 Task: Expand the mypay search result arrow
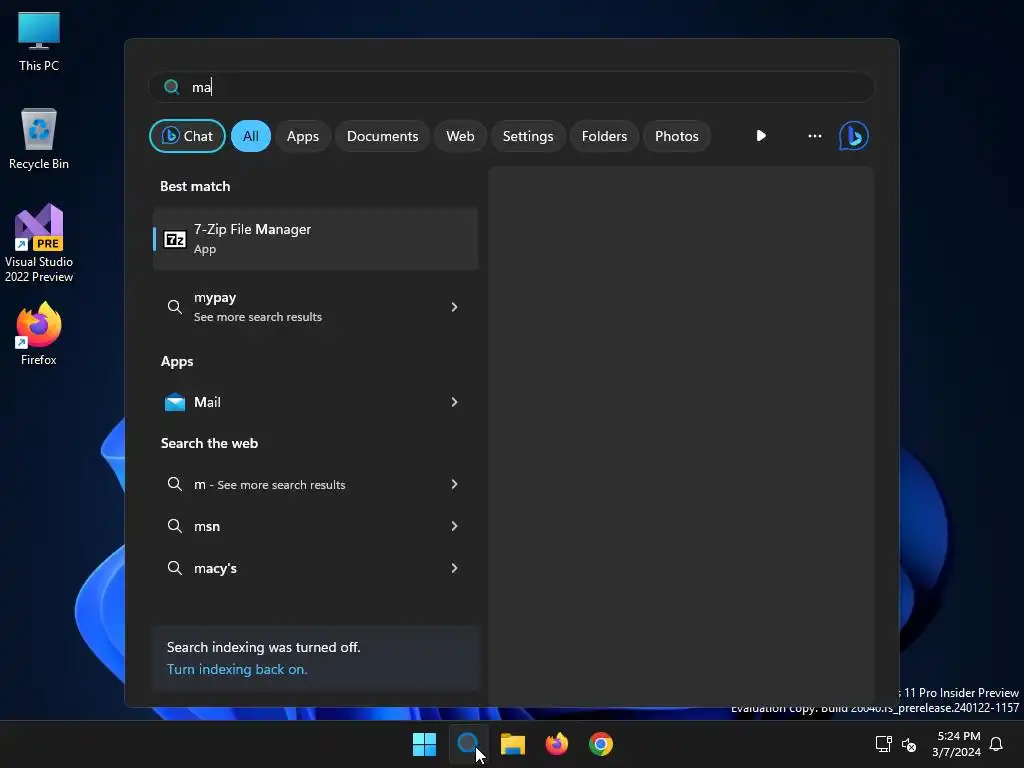[x=454, y=307]
